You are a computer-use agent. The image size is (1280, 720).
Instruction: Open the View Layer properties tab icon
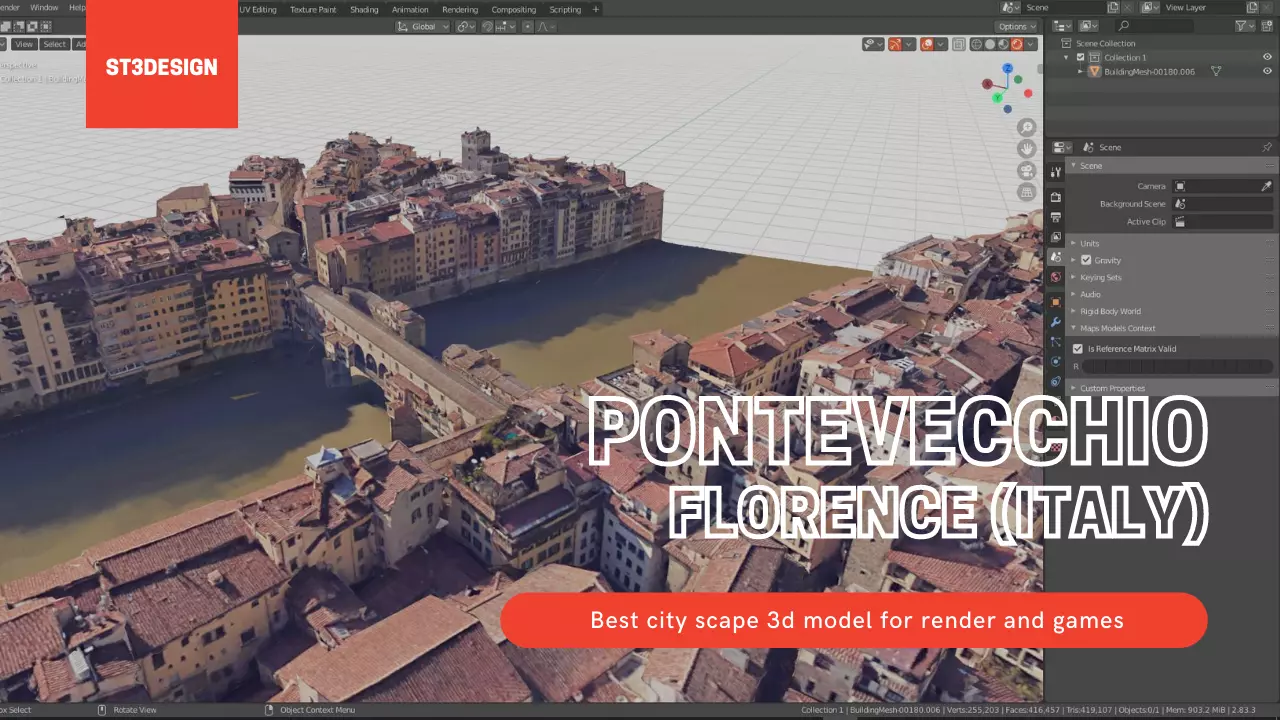coord(1055,237)
